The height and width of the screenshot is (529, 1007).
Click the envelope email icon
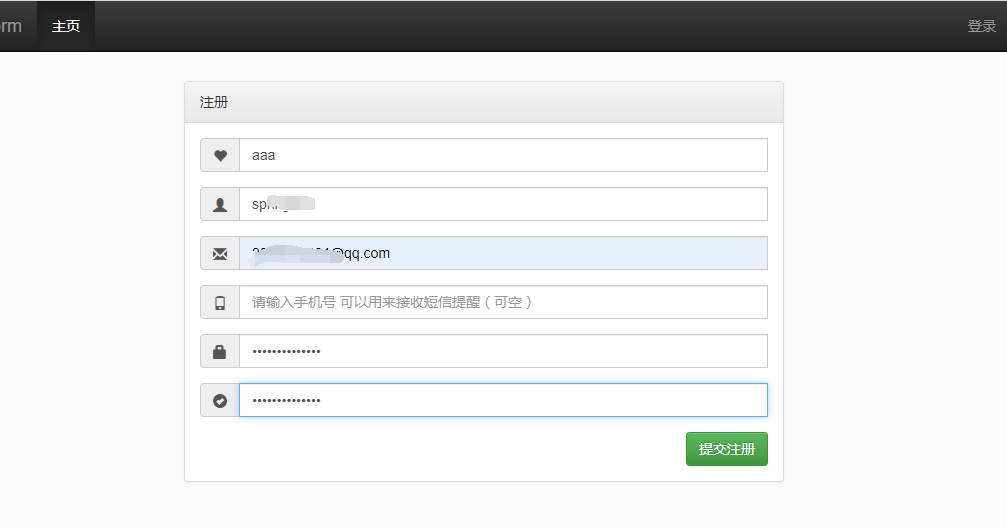pos(220,254)
